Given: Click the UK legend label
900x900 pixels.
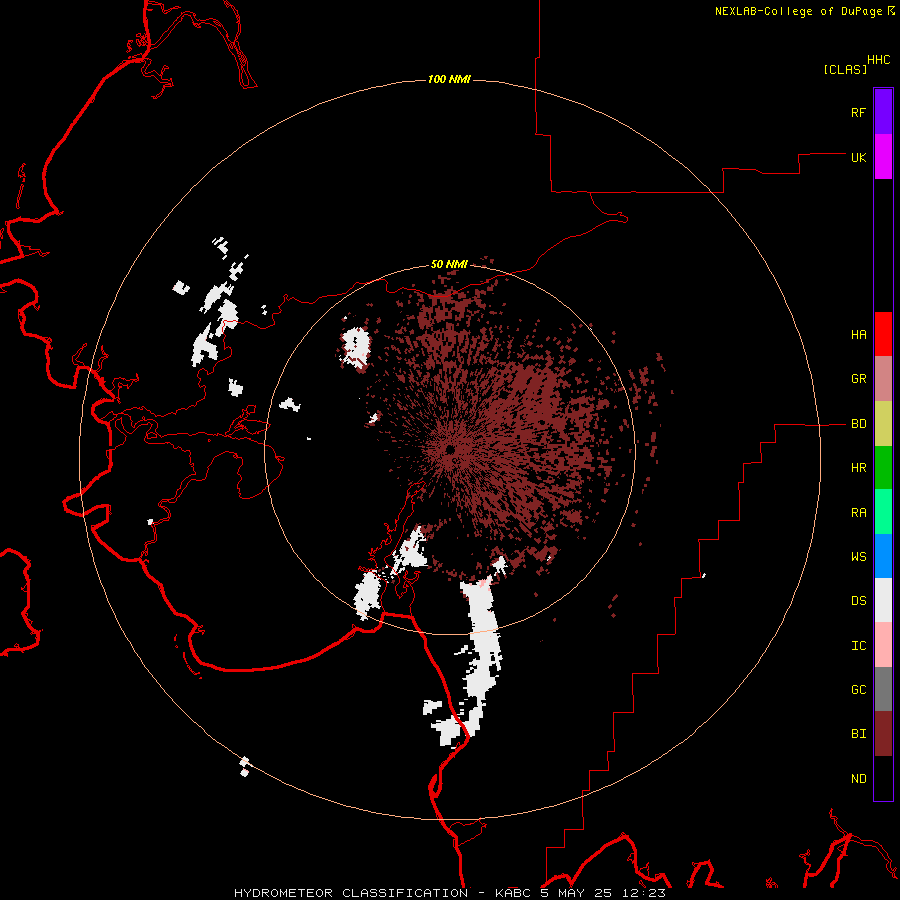Looking at the screenshot, I should pos(858,157).
